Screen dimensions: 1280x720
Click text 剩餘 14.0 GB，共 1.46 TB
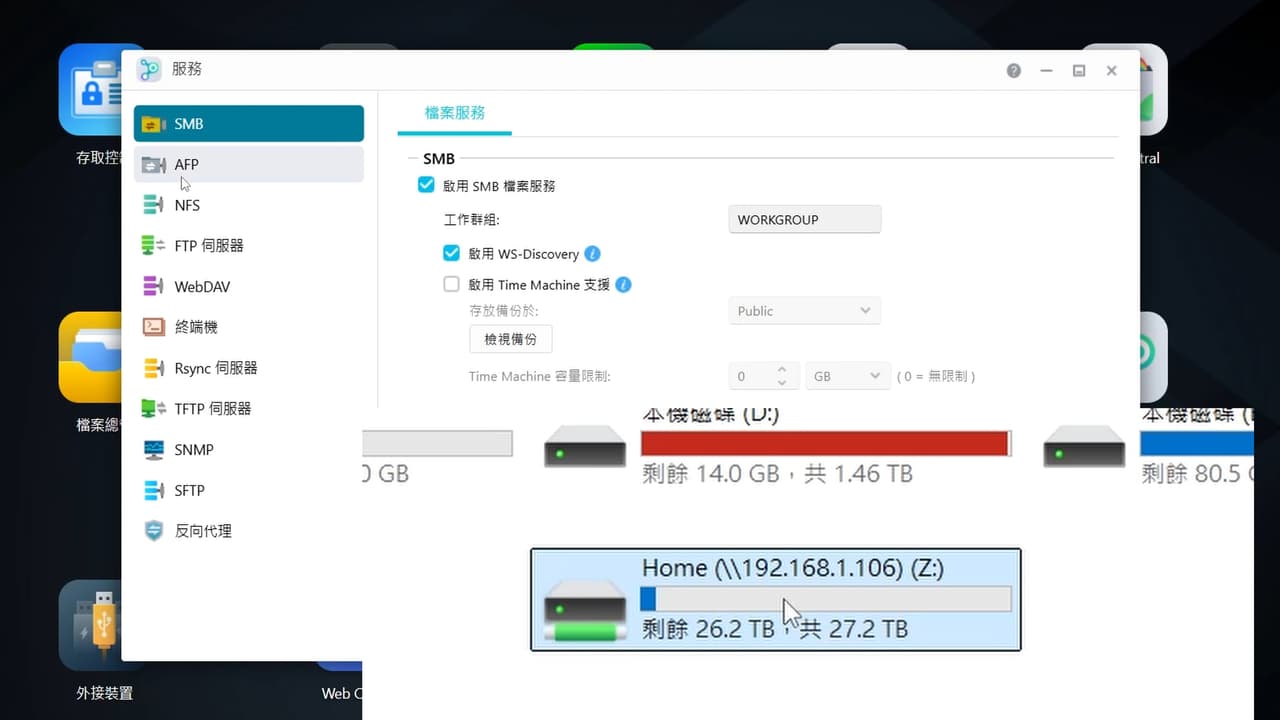point(777,473)
